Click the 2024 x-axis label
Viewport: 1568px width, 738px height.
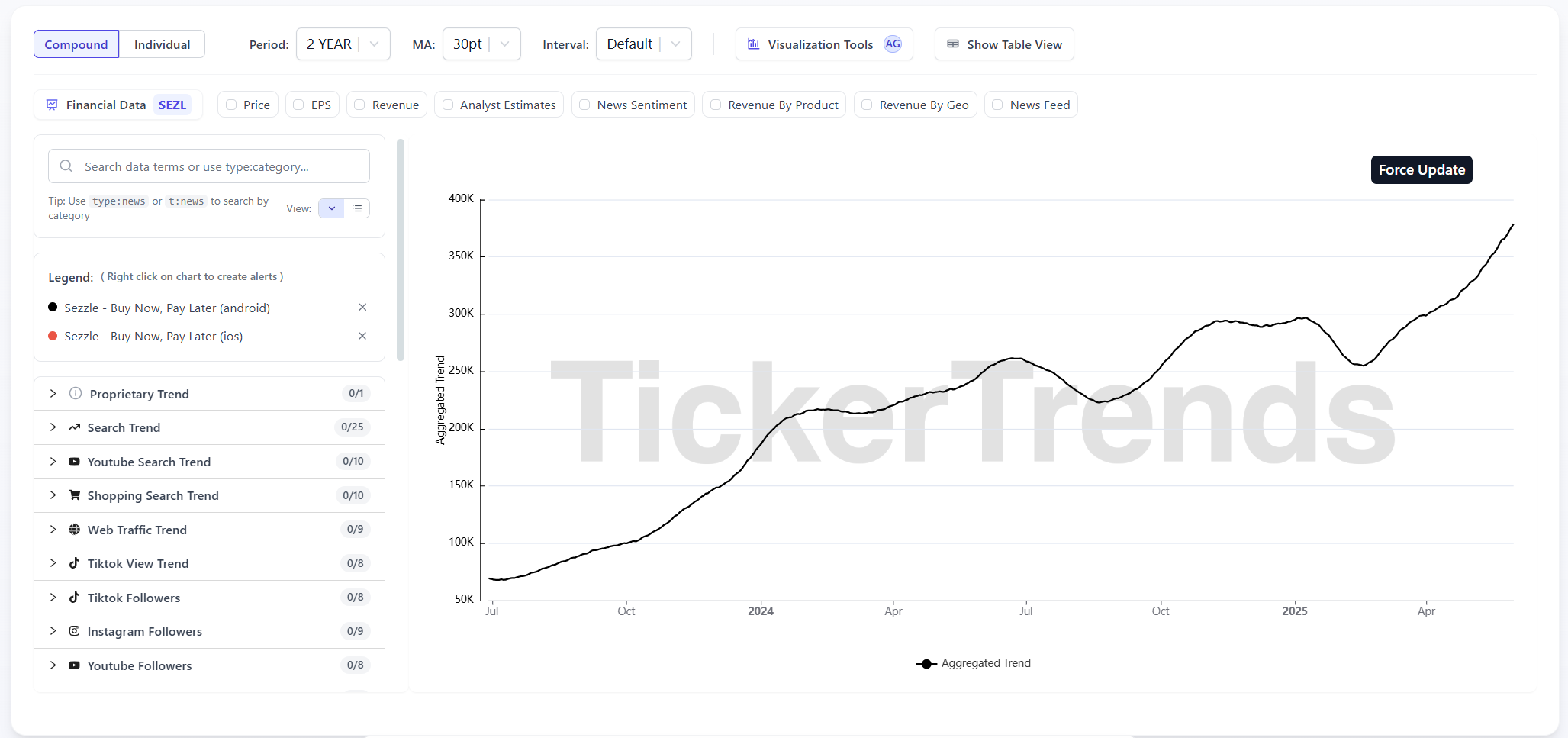pos(761,611)
